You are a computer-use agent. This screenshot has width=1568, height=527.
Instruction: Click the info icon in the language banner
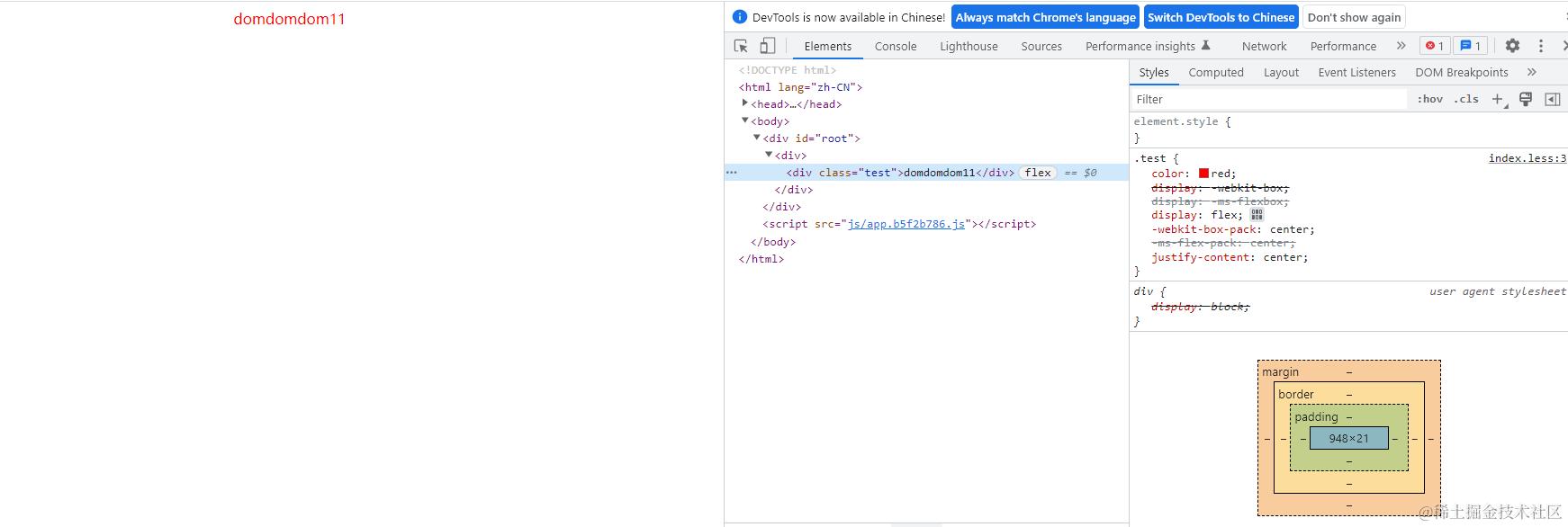740,17
